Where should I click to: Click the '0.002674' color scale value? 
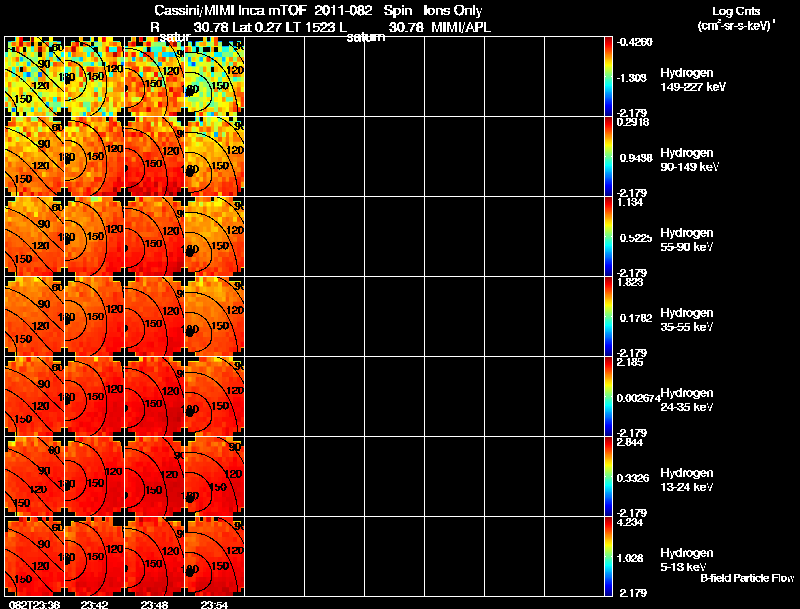click(x=638, y=398)
